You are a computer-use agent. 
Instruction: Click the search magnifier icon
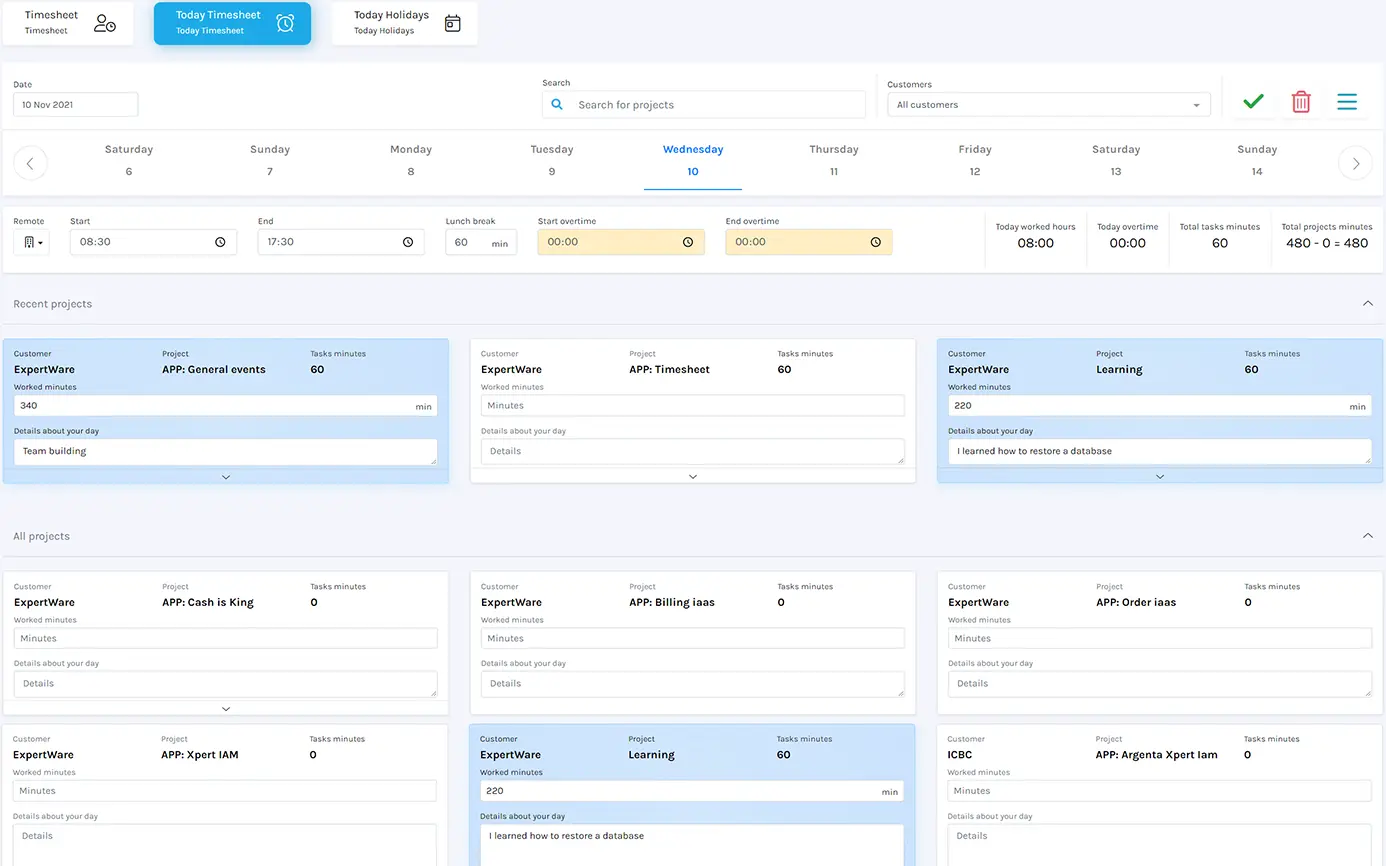click(557, 105)
